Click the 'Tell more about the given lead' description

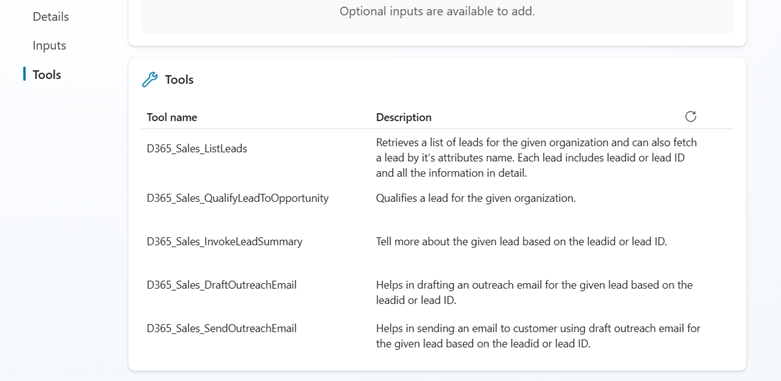521,242
